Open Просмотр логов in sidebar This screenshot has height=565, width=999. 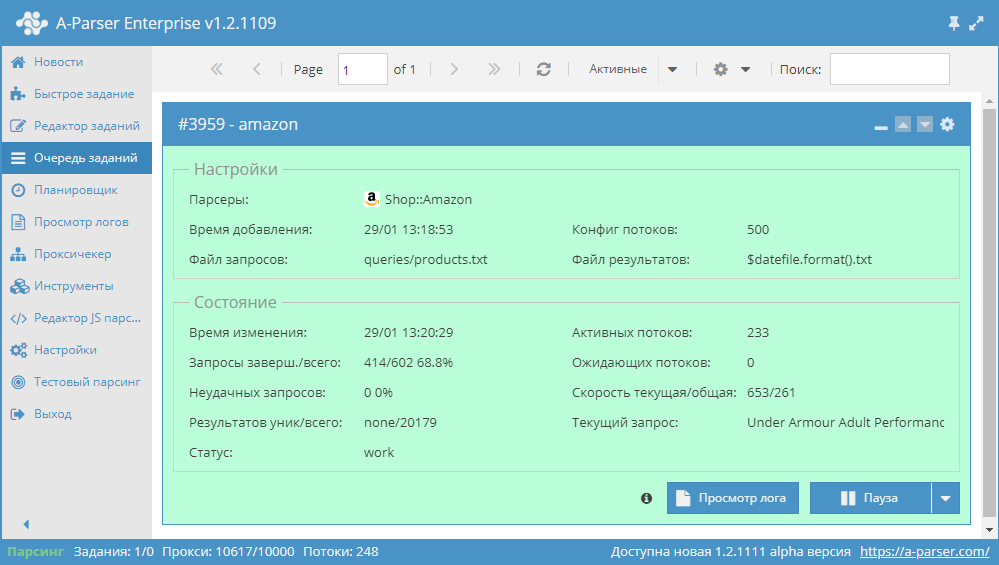coord(76,222)
